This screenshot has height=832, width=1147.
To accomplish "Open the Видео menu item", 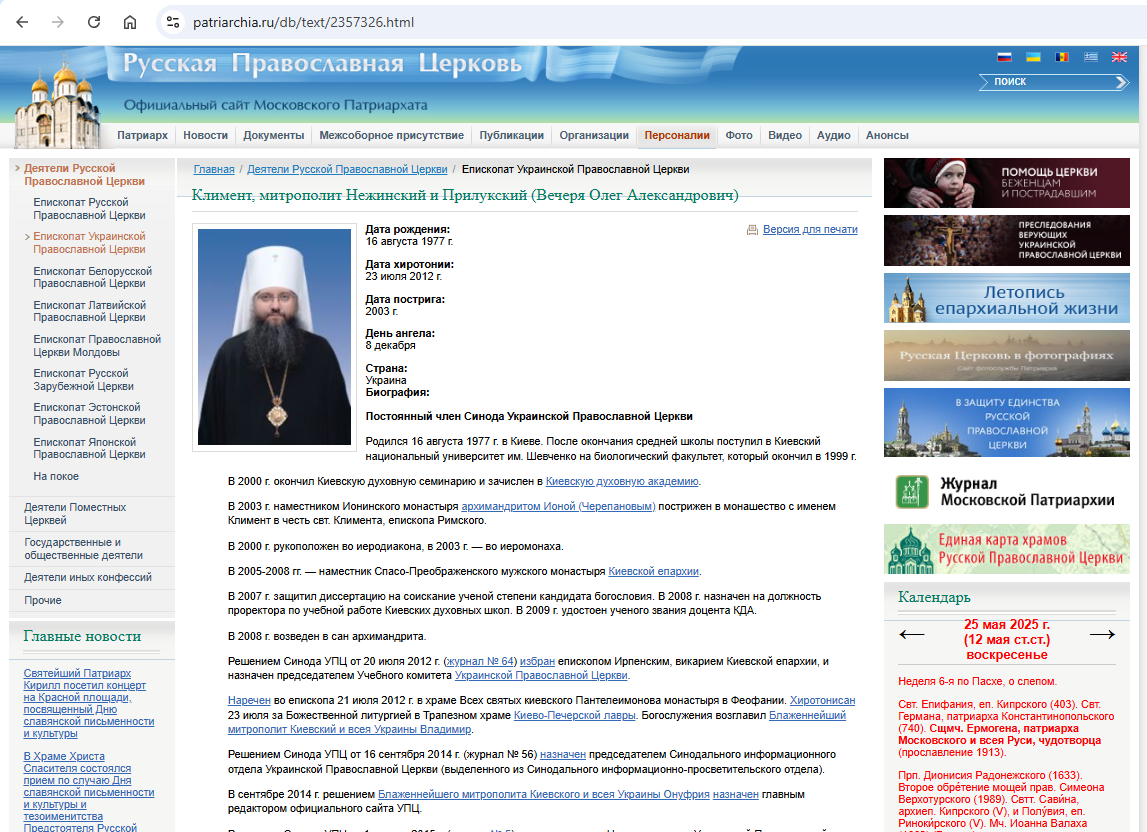I will coord(785,135).
